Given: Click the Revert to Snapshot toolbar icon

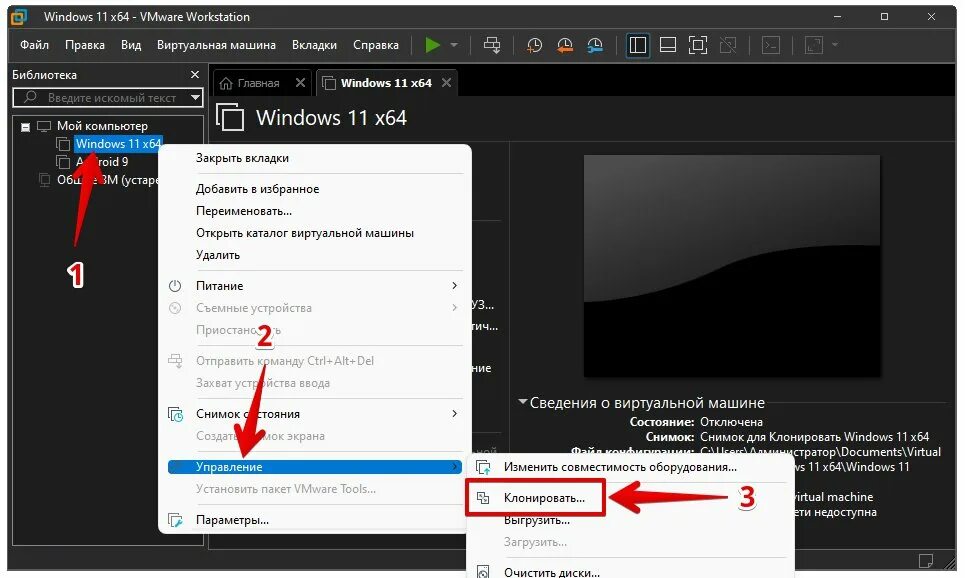Looking at the screenshot, I should click(564, 45).
